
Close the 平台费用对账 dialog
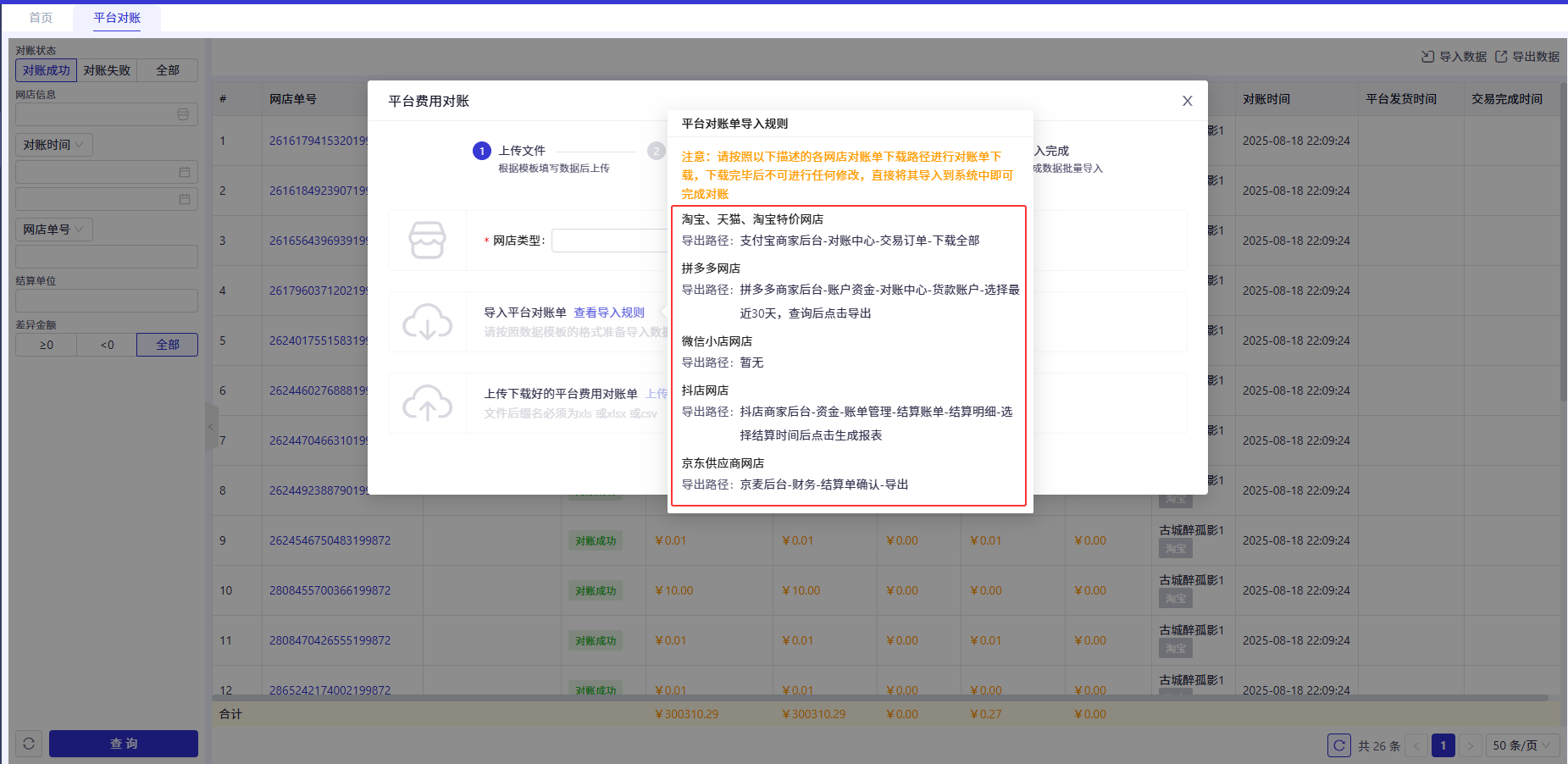(1188, 101)
